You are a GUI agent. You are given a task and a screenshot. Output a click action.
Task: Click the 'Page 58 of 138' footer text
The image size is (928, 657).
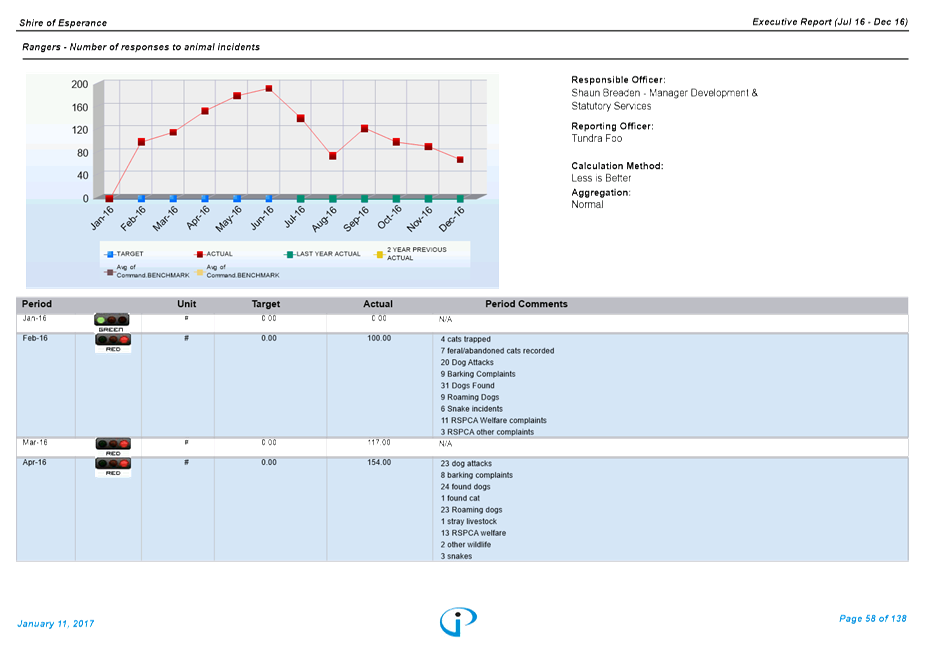[872, 619]
